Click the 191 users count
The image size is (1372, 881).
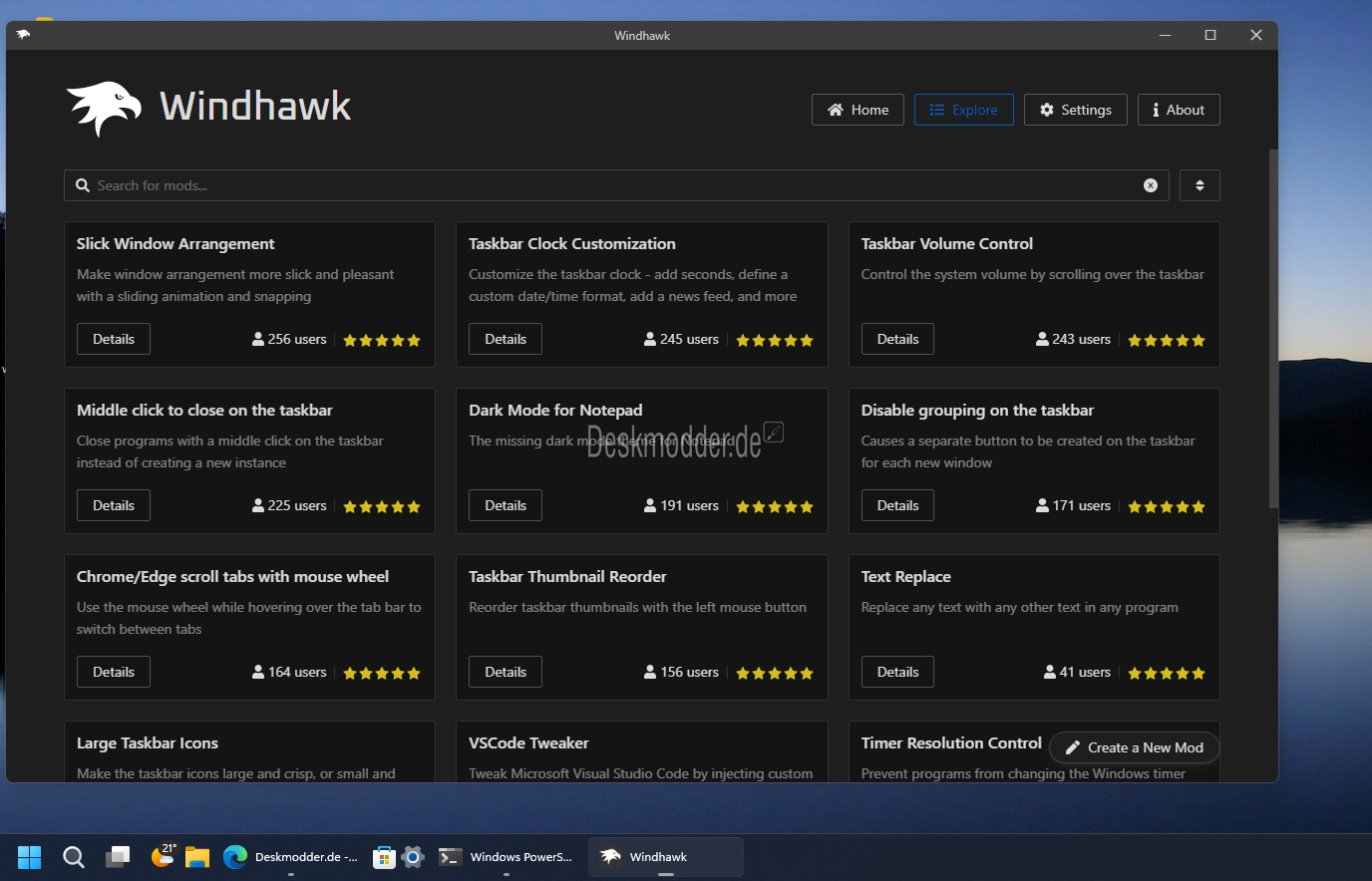click(x=681, y=505)
